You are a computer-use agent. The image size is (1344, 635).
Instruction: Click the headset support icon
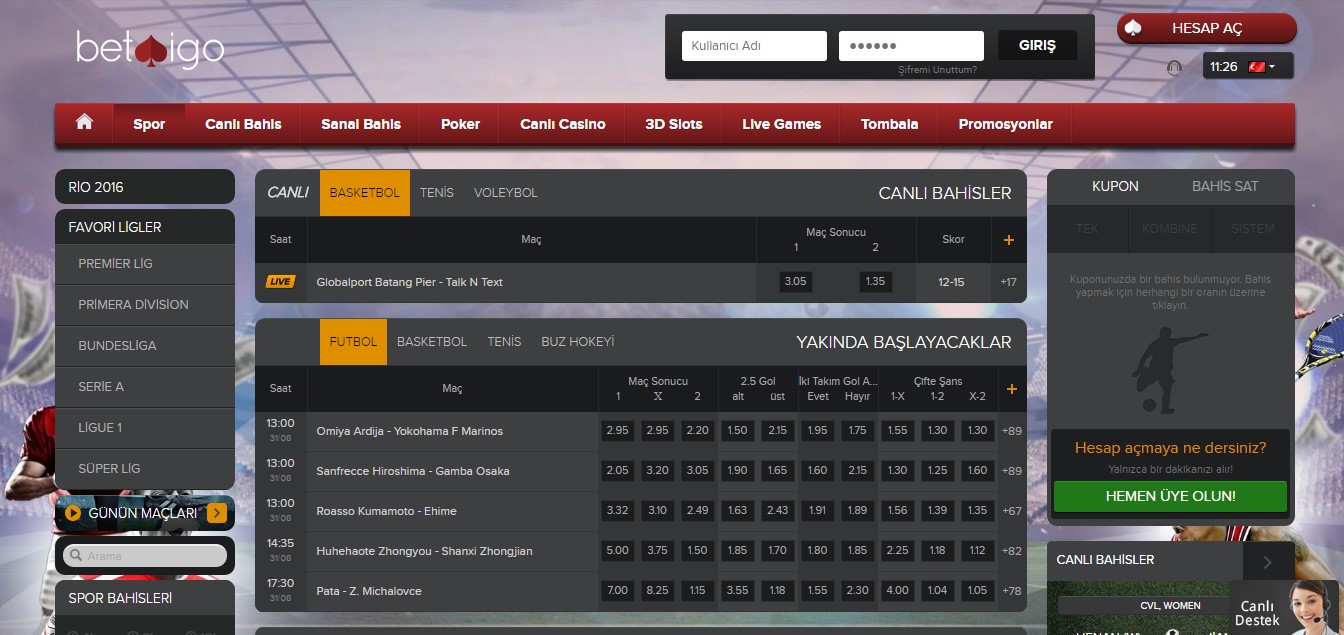[1174, 67]
